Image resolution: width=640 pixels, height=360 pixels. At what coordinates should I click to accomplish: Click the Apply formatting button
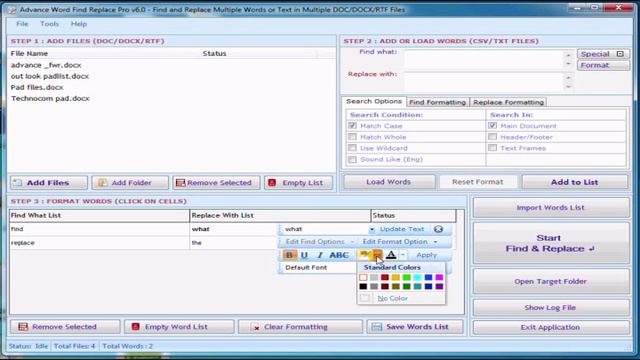coord(427,255)
